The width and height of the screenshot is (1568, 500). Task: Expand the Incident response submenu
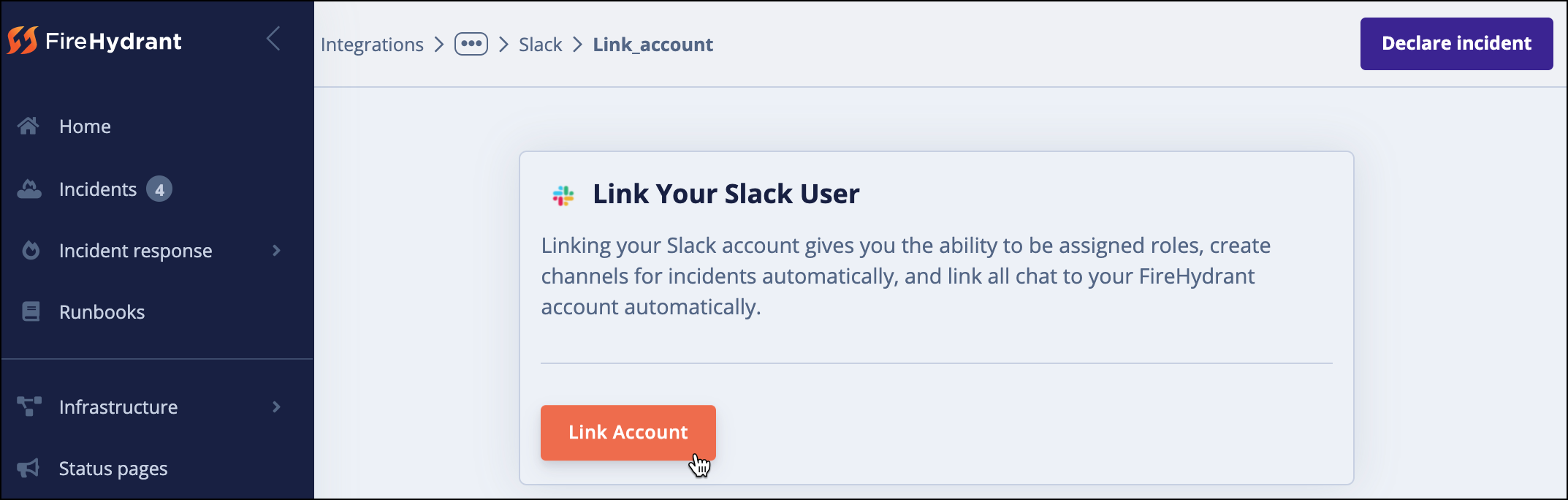click(276, 250)
